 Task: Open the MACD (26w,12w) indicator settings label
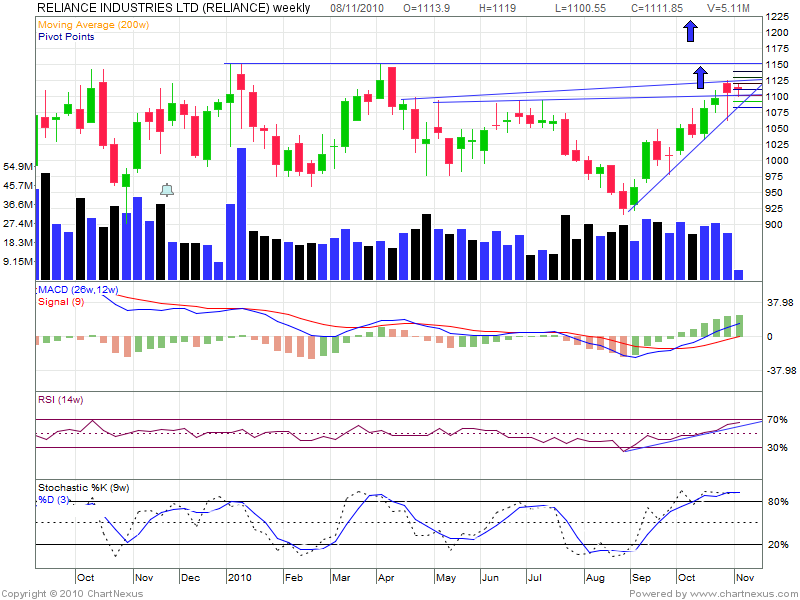(78, 290)
